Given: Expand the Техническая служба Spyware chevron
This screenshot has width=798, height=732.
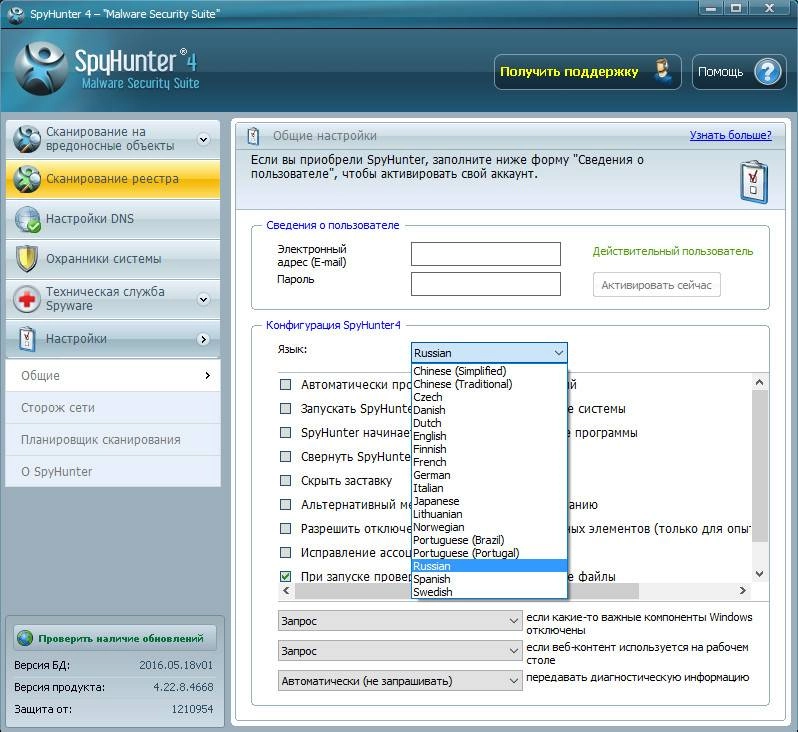Looking at the screenshot, I should pyautogui.click(x=204, y=299).
